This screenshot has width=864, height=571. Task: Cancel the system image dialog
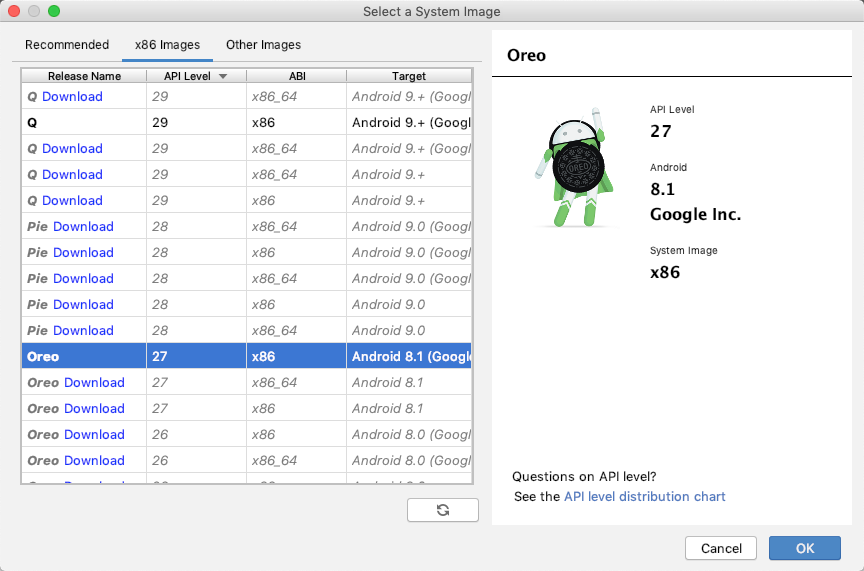(x=721, y=548)
